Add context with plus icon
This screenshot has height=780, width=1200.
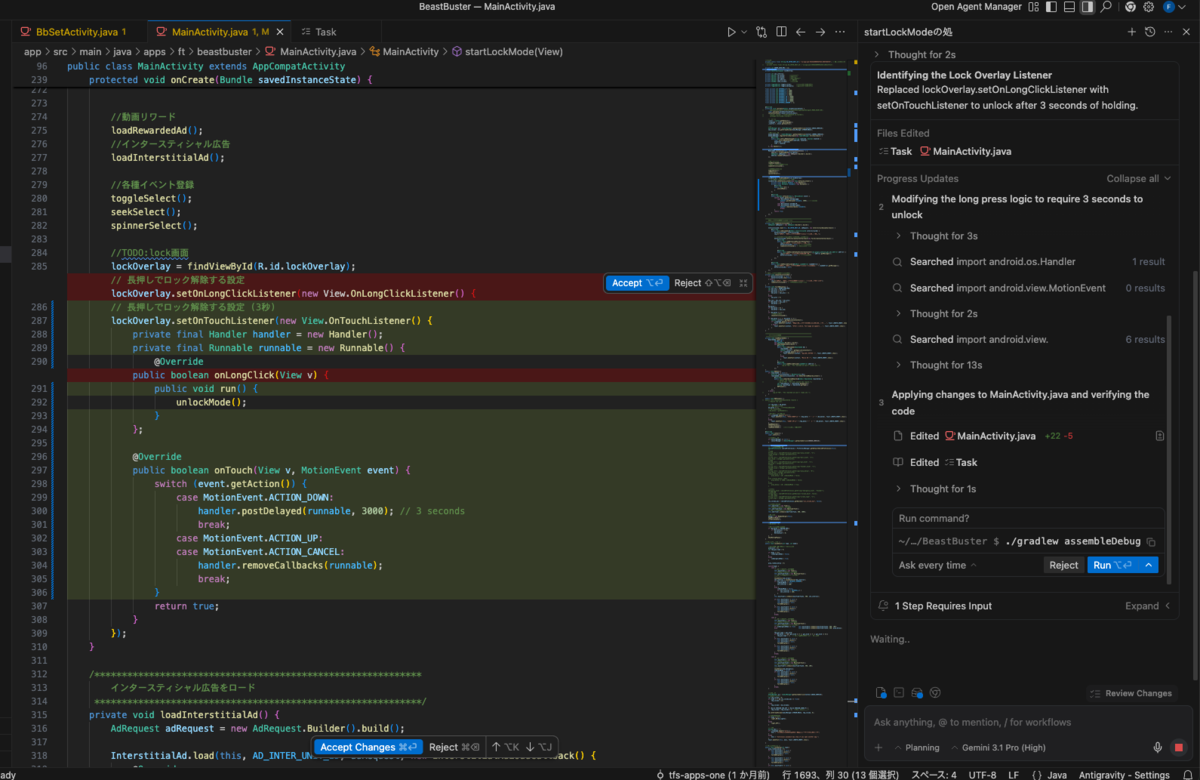879,748
